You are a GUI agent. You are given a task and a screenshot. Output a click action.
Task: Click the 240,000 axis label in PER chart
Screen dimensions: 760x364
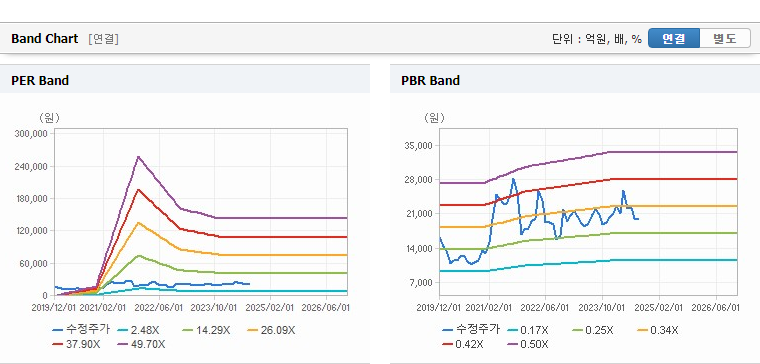pos(31,166)
